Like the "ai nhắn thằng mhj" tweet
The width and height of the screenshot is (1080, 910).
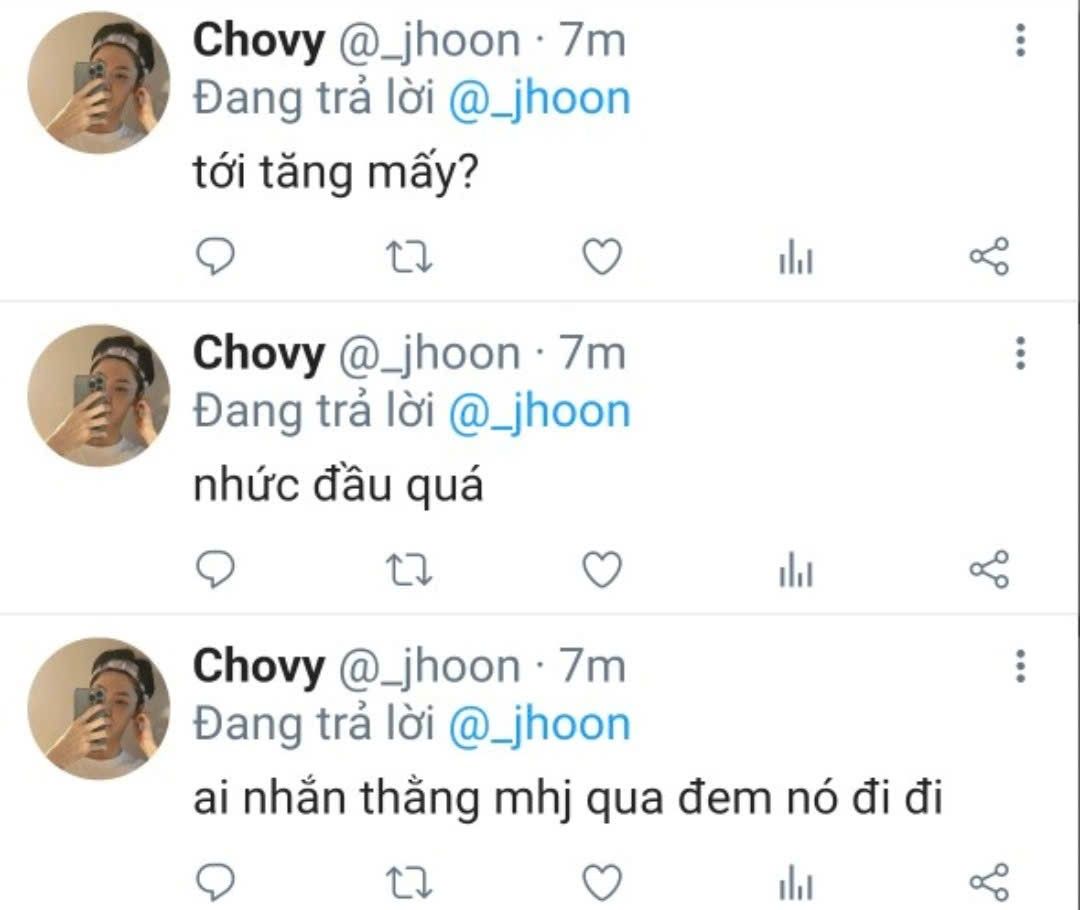pos(602,882)
